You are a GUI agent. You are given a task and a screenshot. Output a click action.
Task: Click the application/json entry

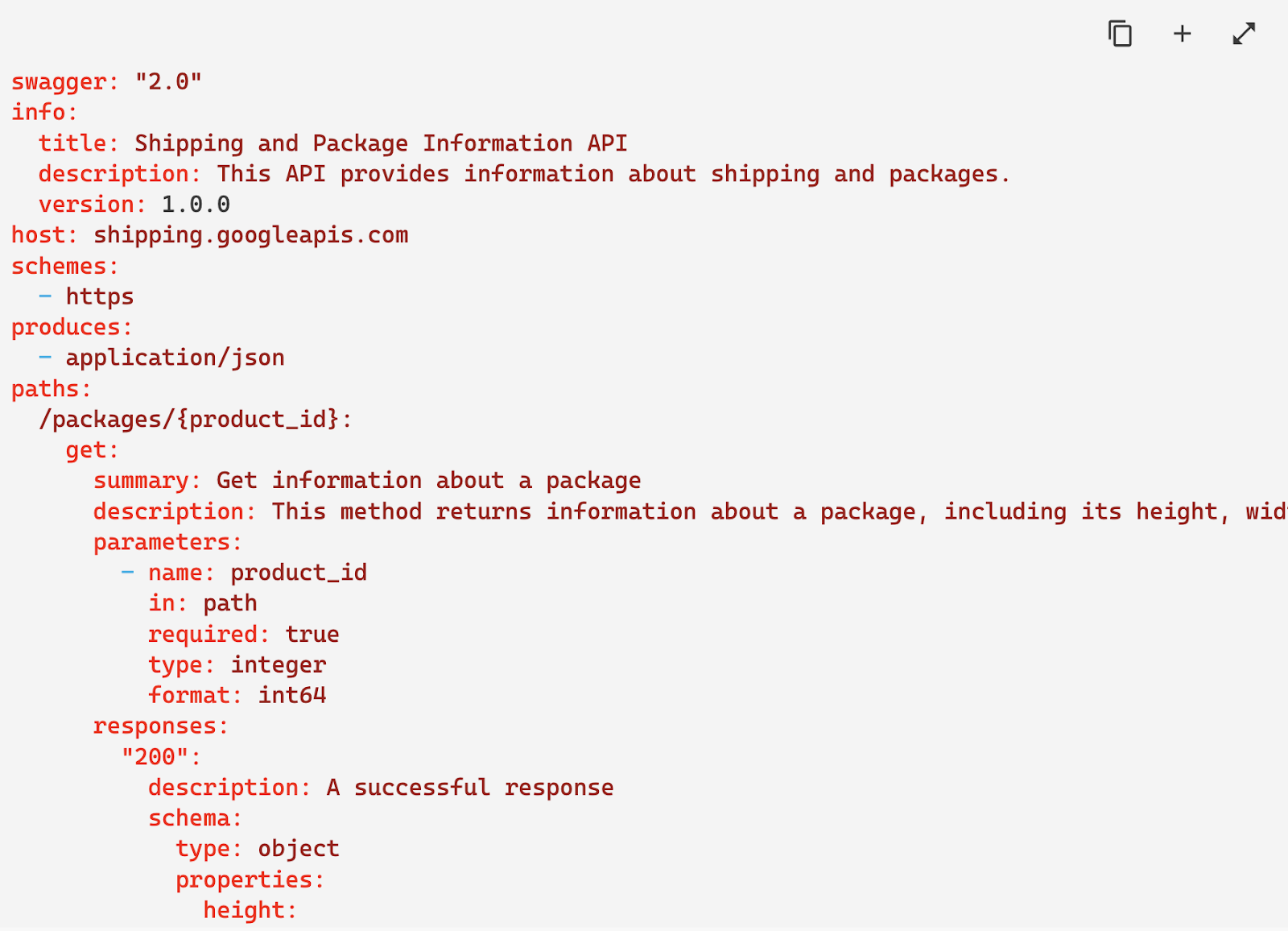[175, 358]
